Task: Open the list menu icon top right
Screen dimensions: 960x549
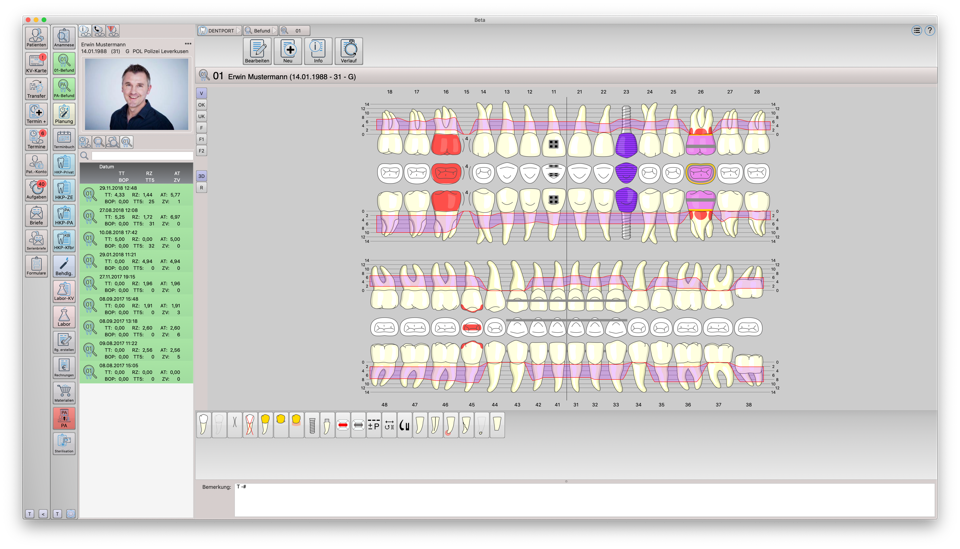Action: [916, 31]
